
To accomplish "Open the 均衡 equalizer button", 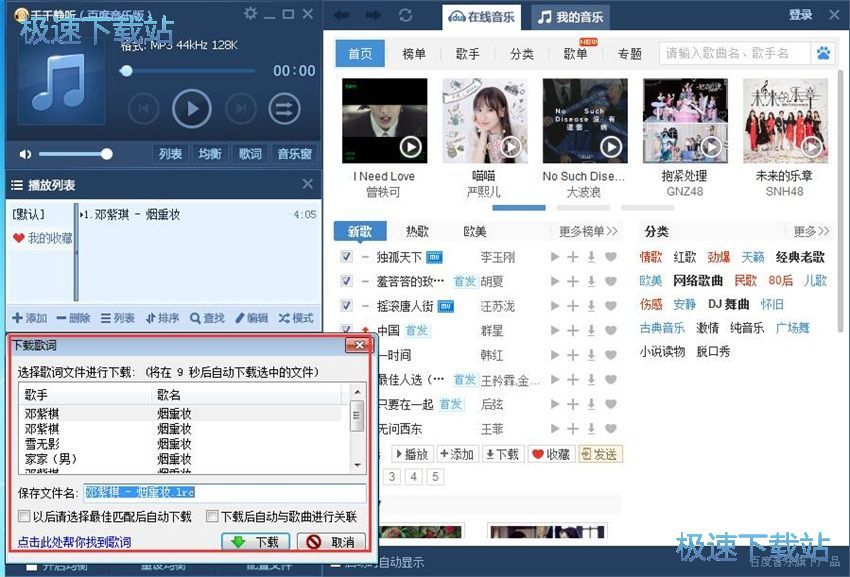I will pos(210,154).
